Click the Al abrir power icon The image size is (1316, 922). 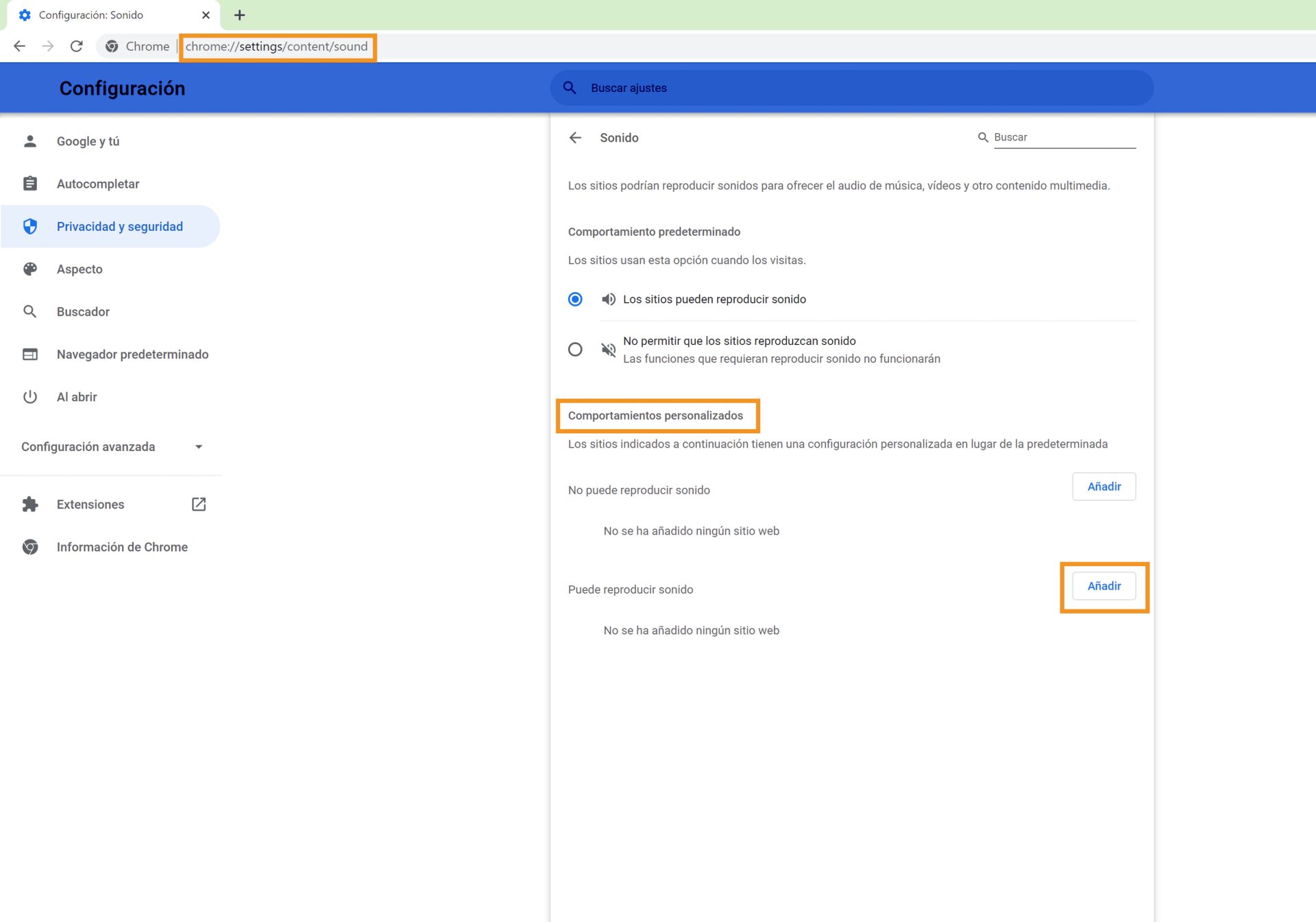[x=31, y=396]
